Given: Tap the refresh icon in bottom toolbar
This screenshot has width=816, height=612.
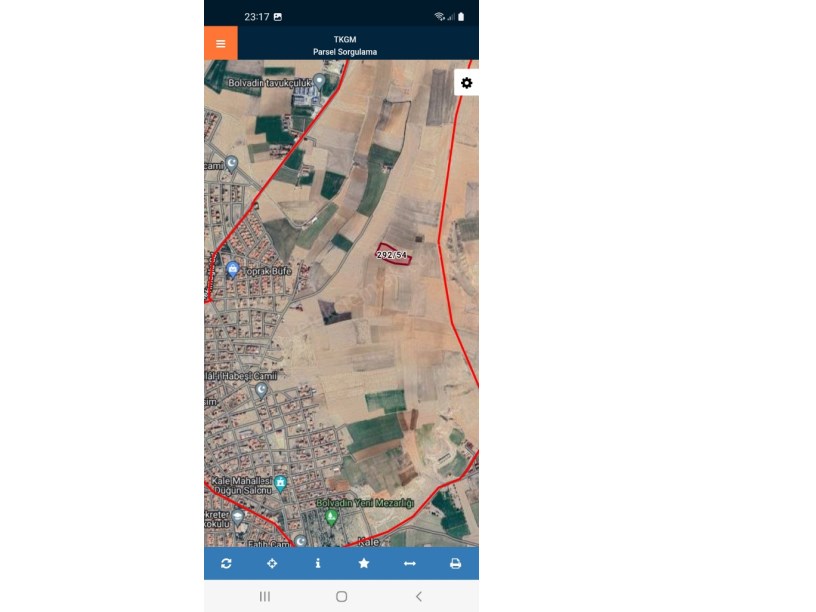Looking at the screenshot, I should [x=226, y=564].
